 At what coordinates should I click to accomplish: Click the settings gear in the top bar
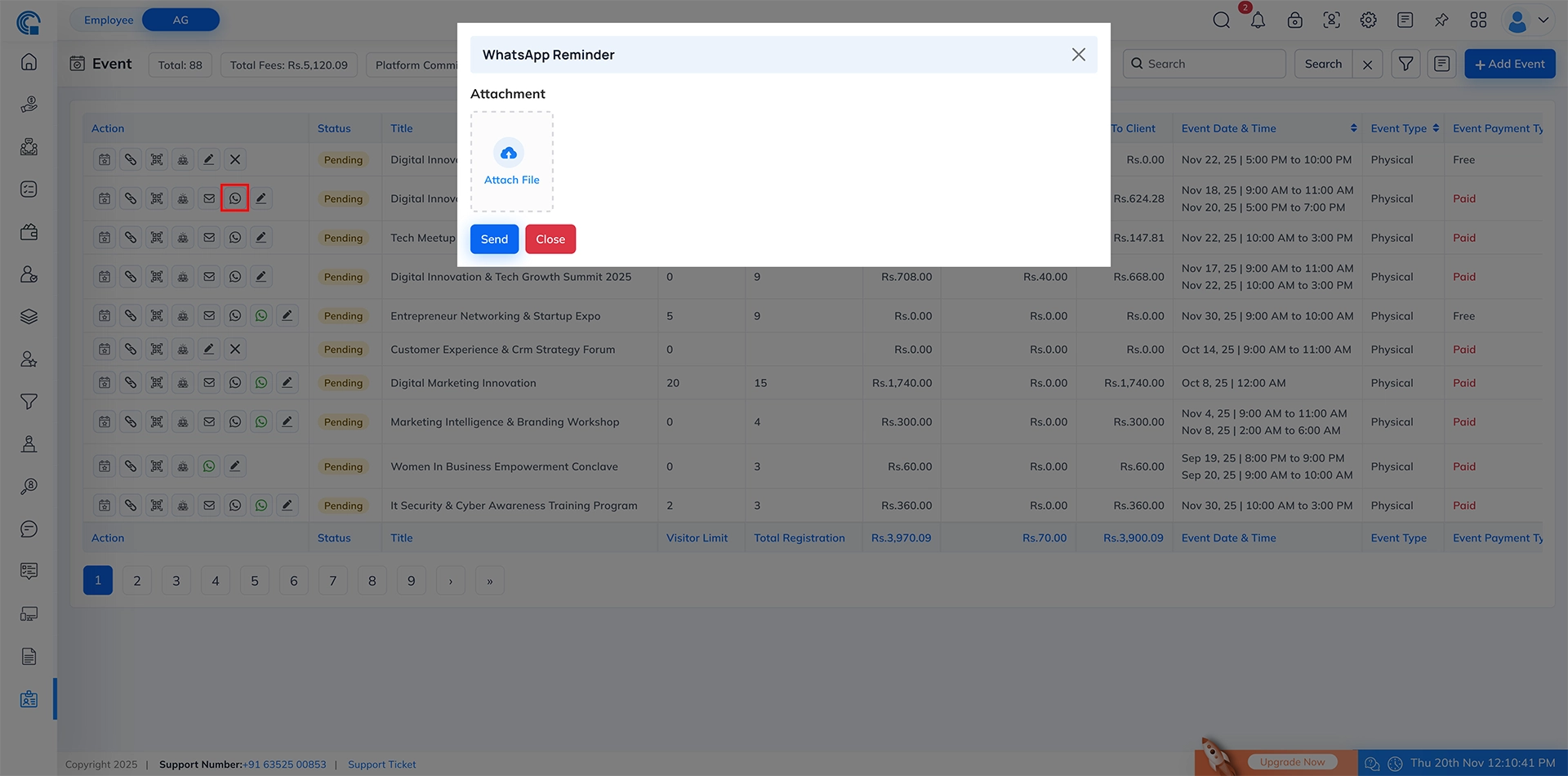pyautogui.click(x=1368, y=20)
